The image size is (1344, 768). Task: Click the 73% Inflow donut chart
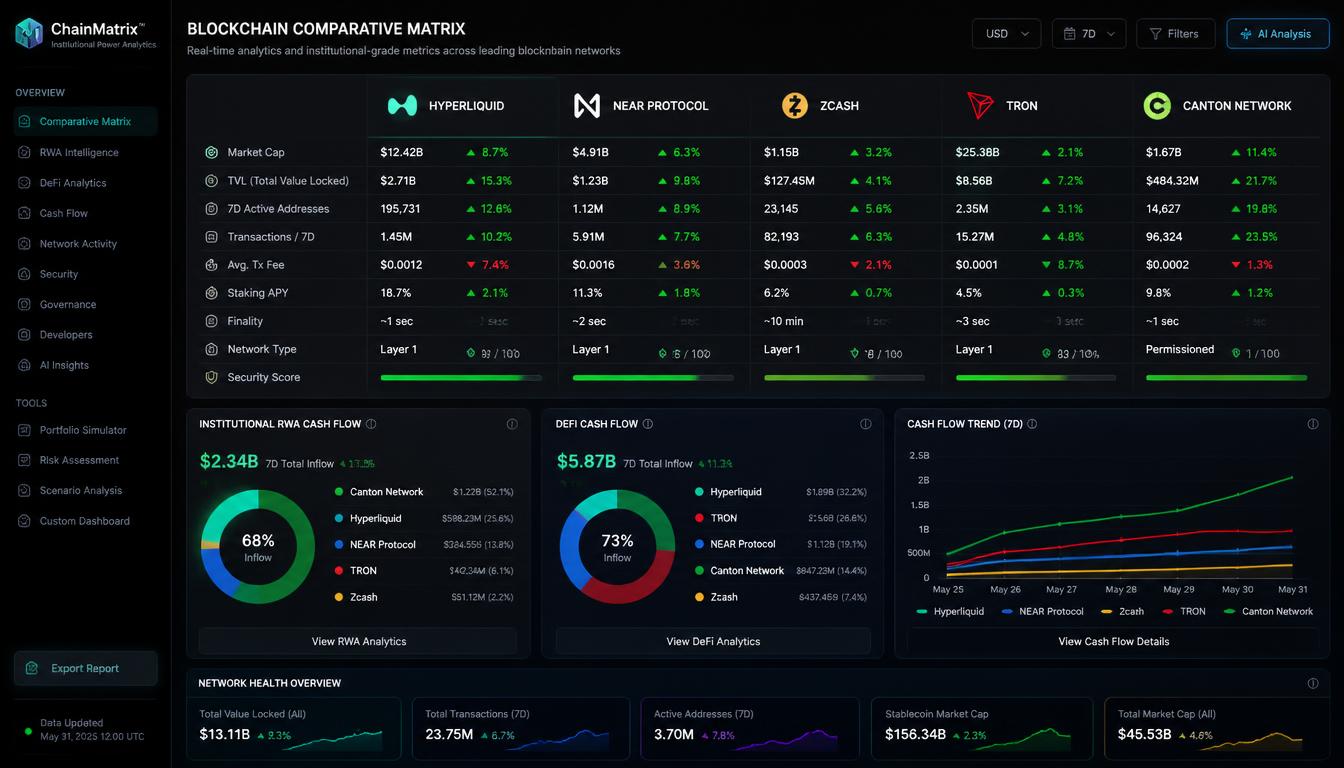(617, 546)
